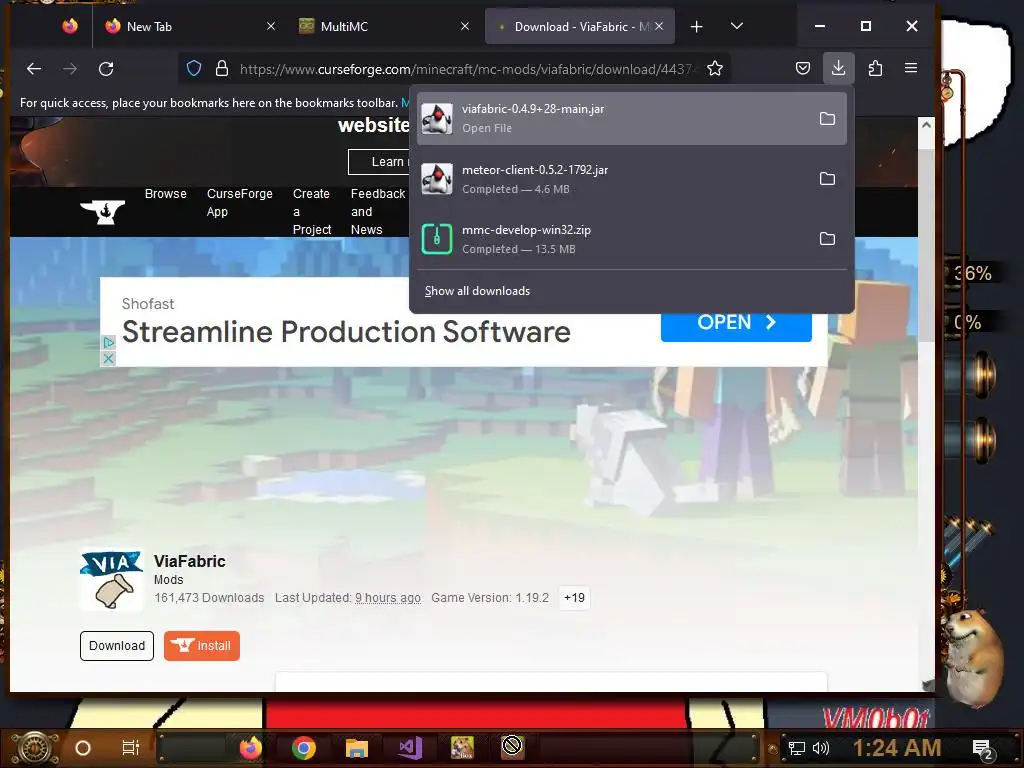The image size is (1024, 768).
Task: Open the extensions menu
Action: [x=875, y=68]
